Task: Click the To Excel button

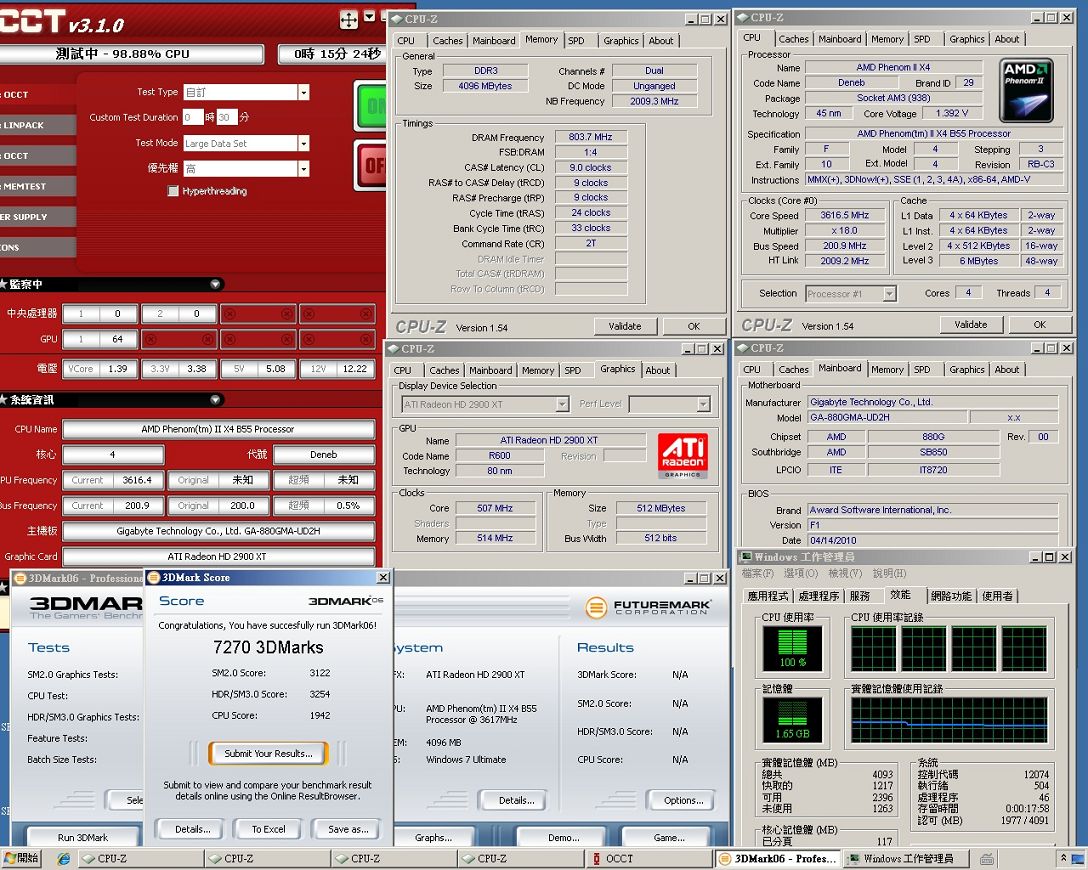Action: coord(268,829)
